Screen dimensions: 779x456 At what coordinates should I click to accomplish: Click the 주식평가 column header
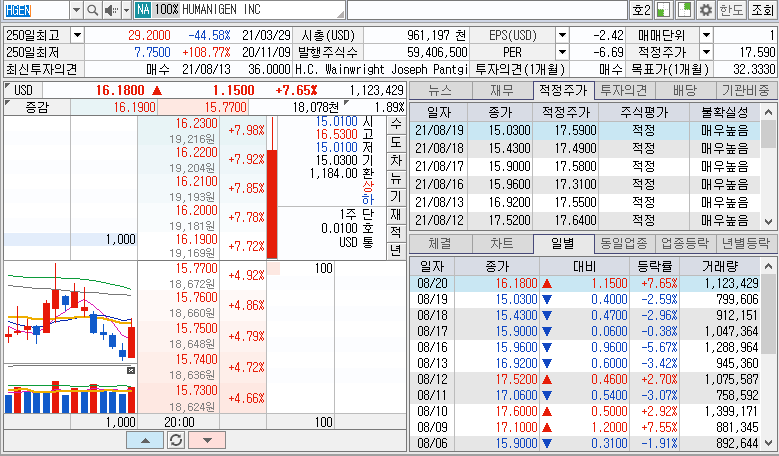click(644, 113)
